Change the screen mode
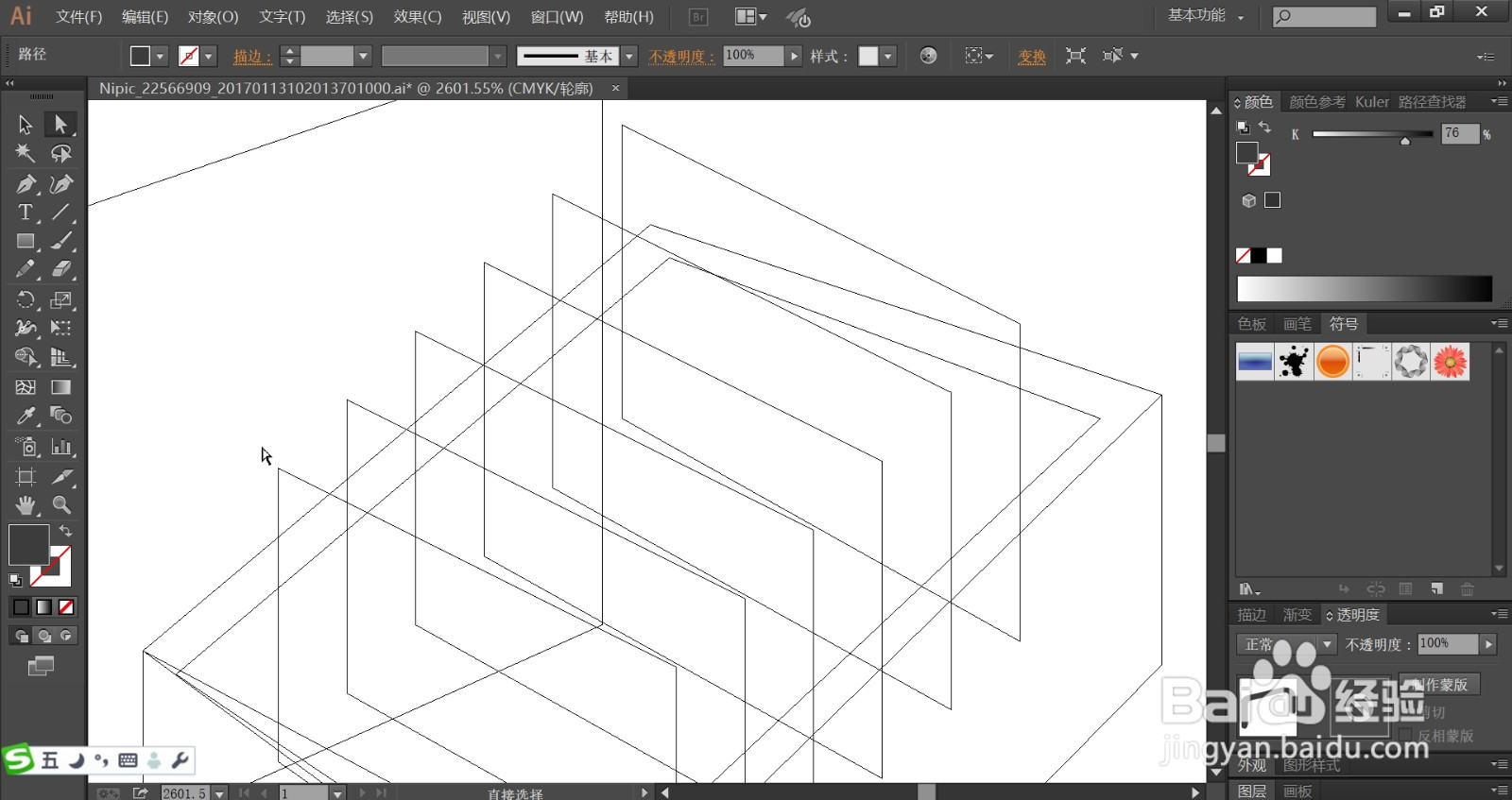Viewport: 1512px width, 800px height. 41,667
